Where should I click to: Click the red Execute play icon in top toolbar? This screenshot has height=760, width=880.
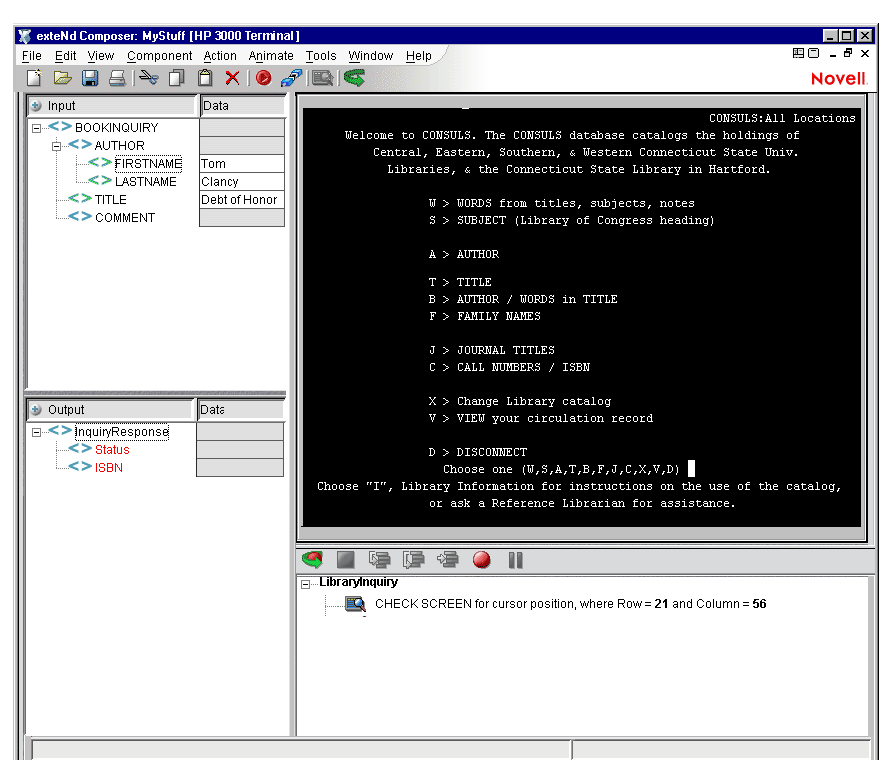click(x=263, y=78)
